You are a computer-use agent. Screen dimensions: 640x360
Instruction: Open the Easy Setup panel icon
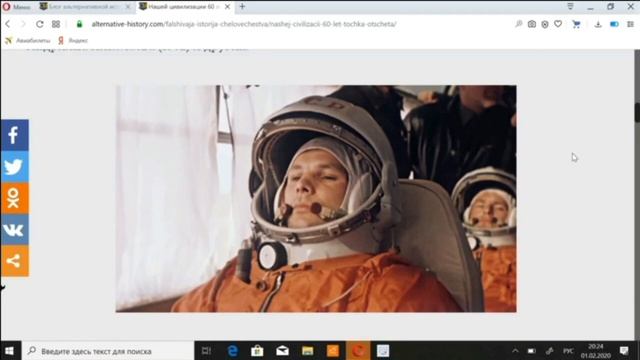coord(630,24)
